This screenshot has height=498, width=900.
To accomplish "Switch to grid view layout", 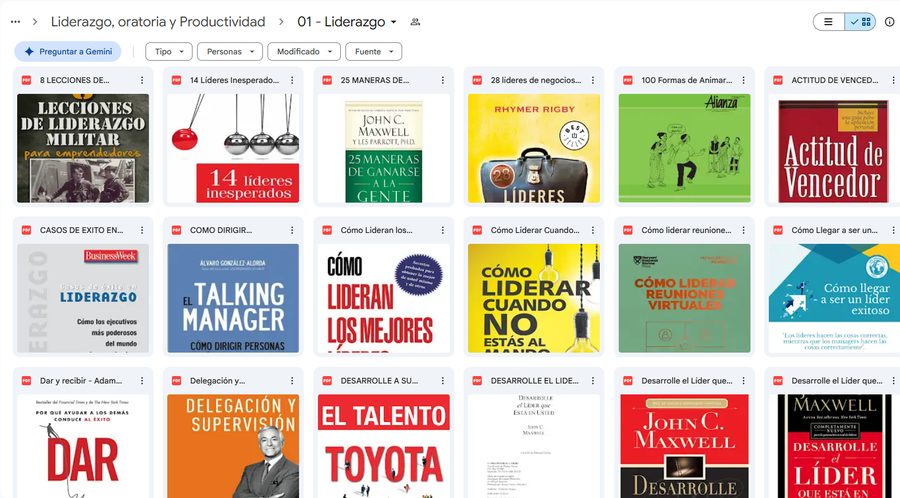I will pos(860,22).
